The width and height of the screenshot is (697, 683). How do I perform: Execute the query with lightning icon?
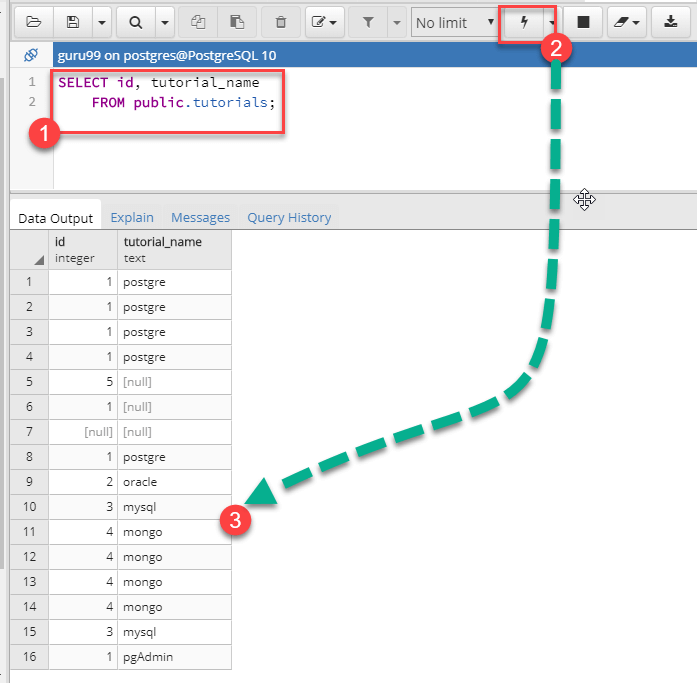tap(522, 21)
